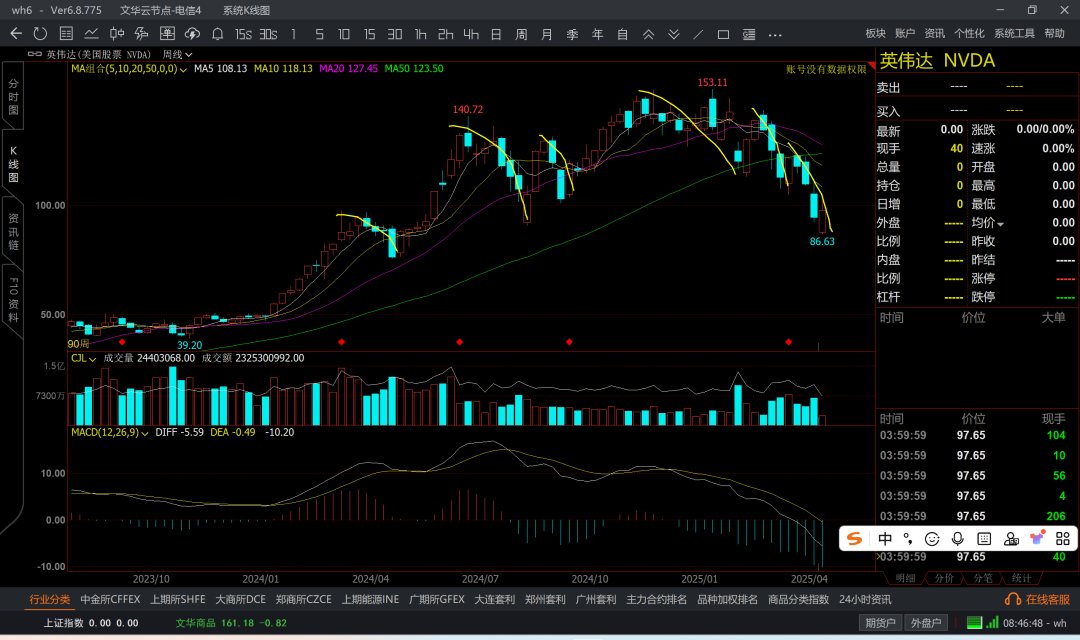
Task: Click the rectangle window layout icon
Action: pyautogui.click(x=723, y=34)
